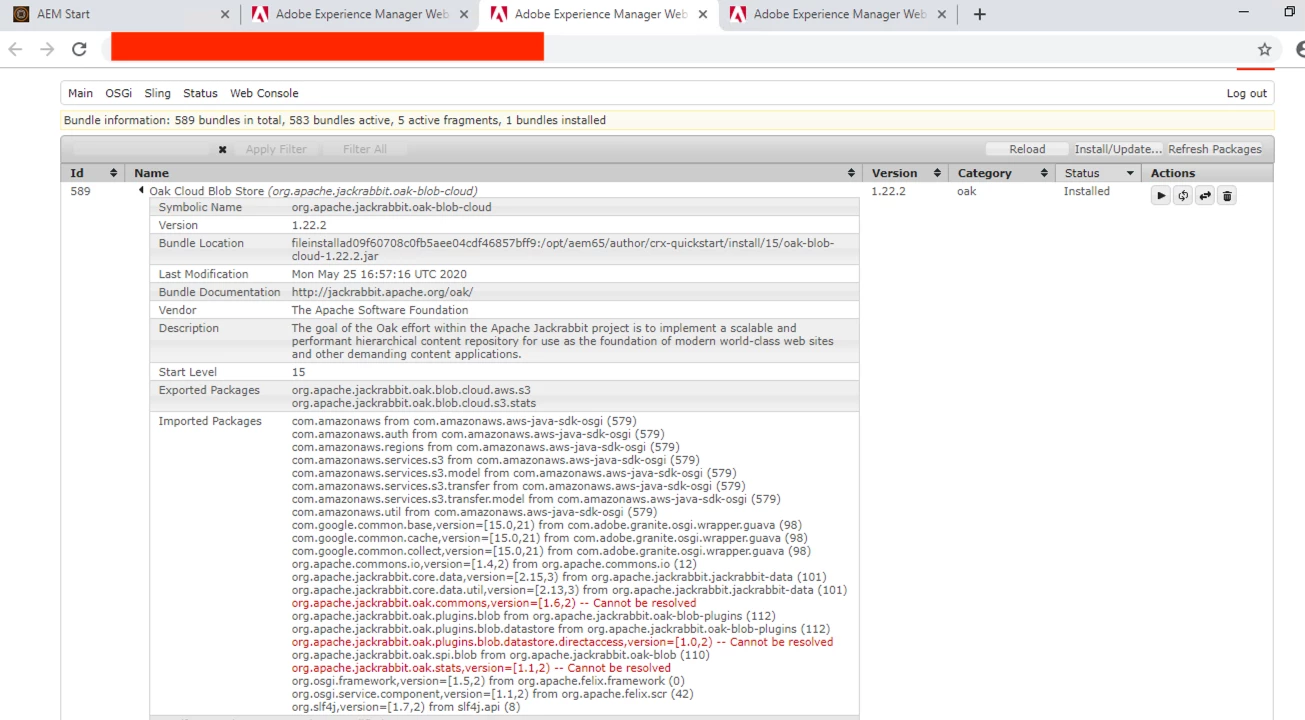Screen dimensions: 1305x720
Task: Click the oak category cell
Action: click(x=966, y=191)
